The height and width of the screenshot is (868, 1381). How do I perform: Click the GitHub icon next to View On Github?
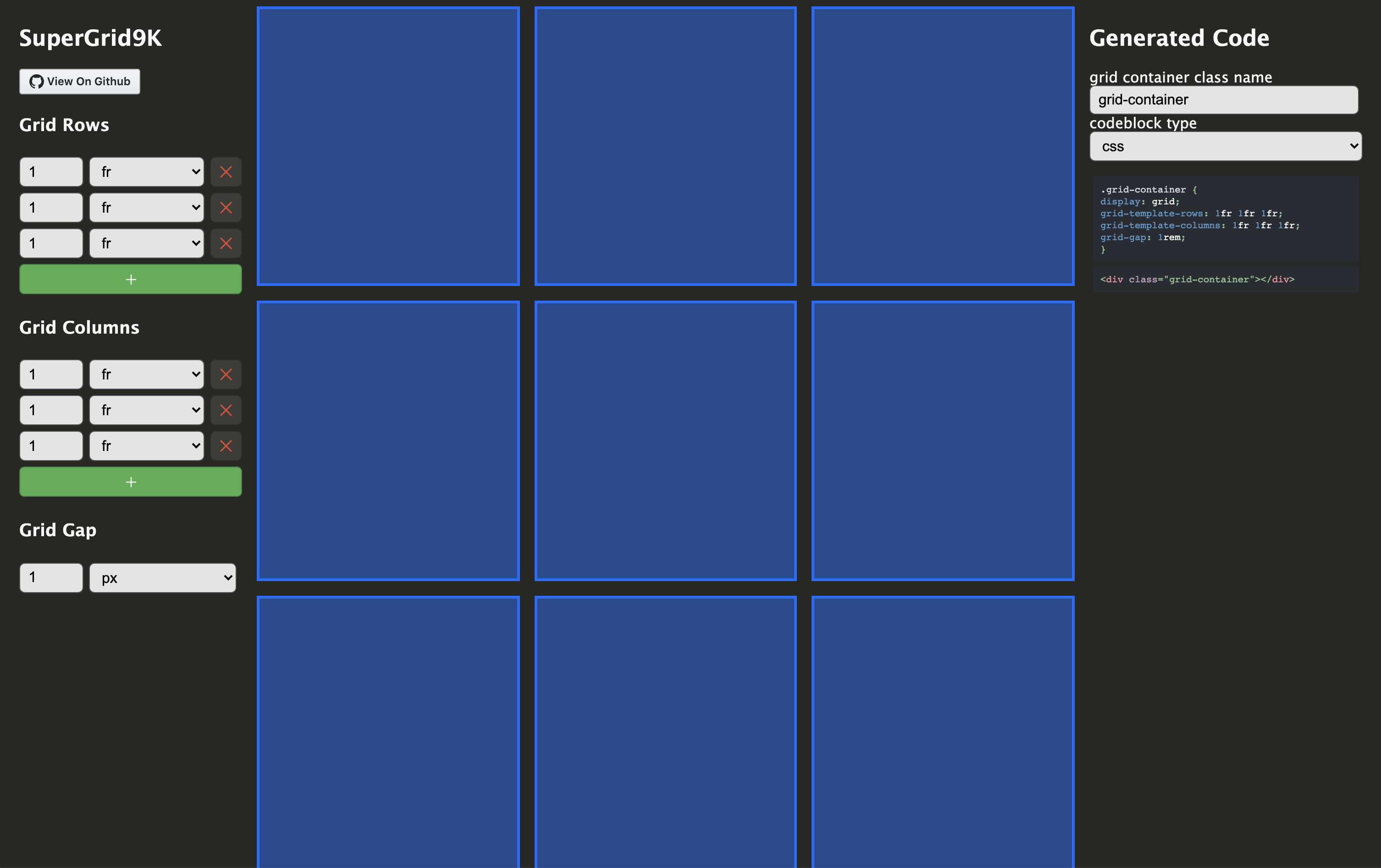[37, 81]
